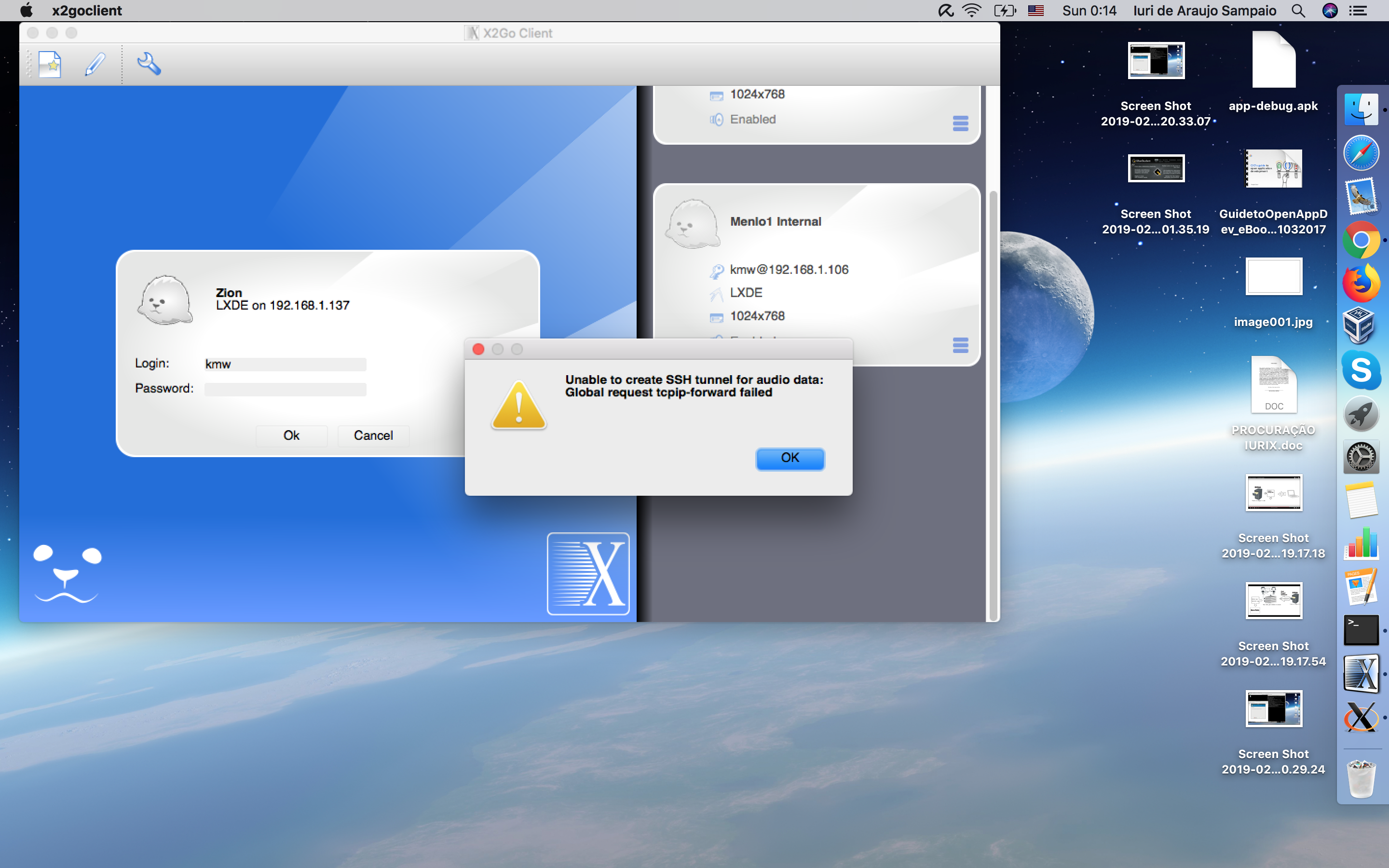The image size is (1389, 868).
Task: Open options menu of Menlo1 Internal session
Action: [960, 345]
